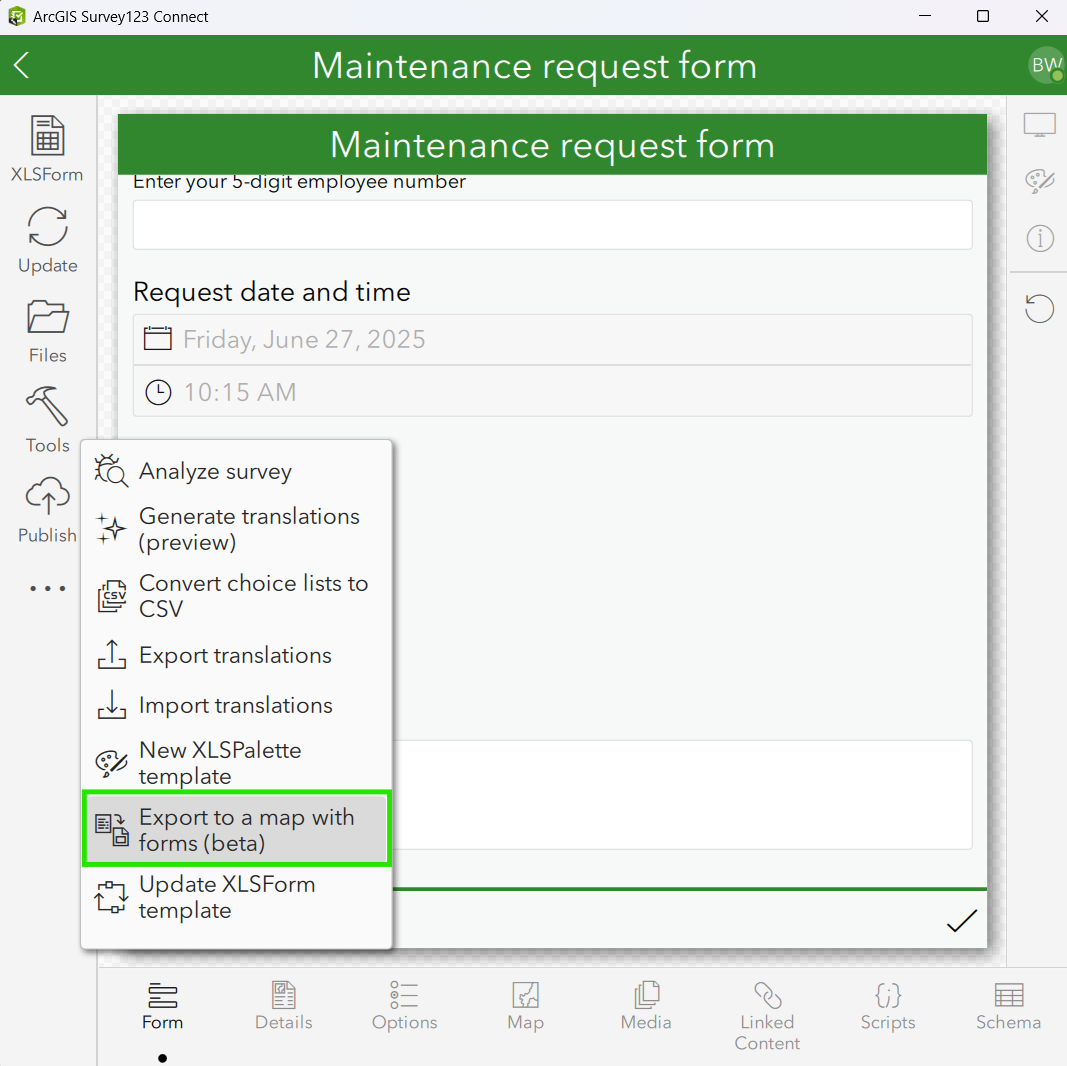
Task: Open the XLSForm spreadsheet
Action: 47,149
